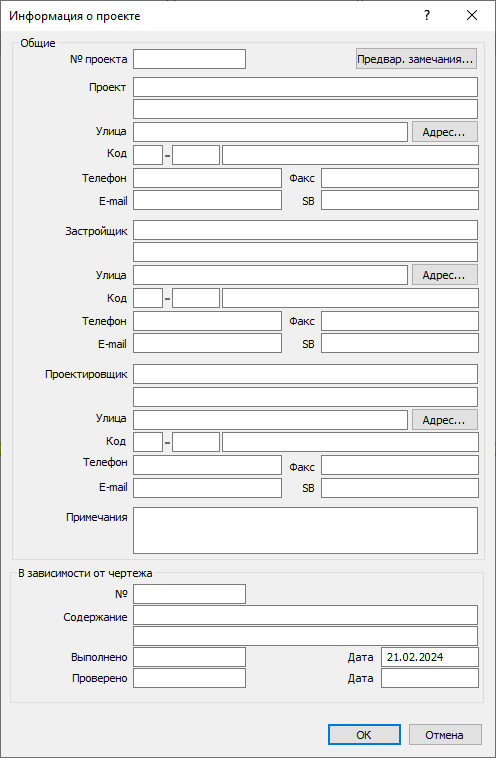Screen dimensions: 496x758
Task: Close the Информация о проекте dialog
Action: [472, 15]
